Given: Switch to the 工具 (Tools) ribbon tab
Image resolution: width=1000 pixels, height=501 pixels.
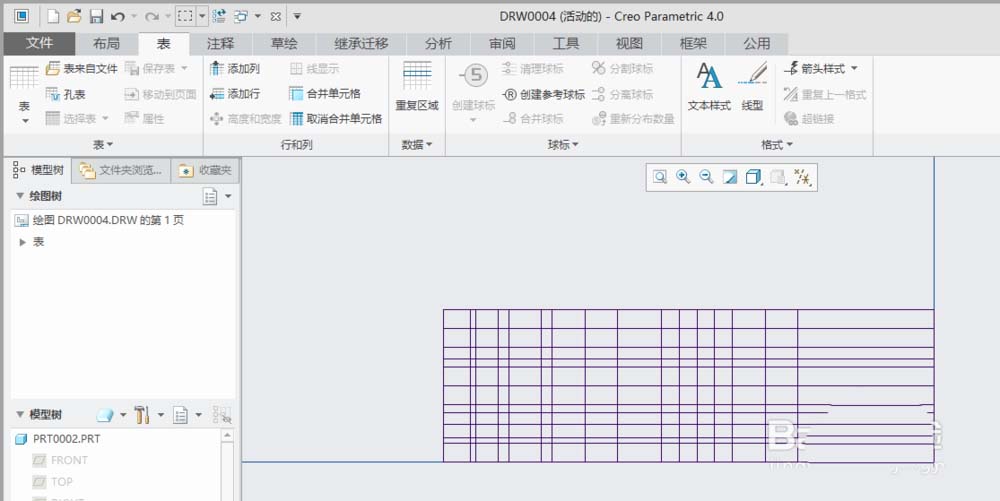Looking at the screenshot, I should coord(566,43).
